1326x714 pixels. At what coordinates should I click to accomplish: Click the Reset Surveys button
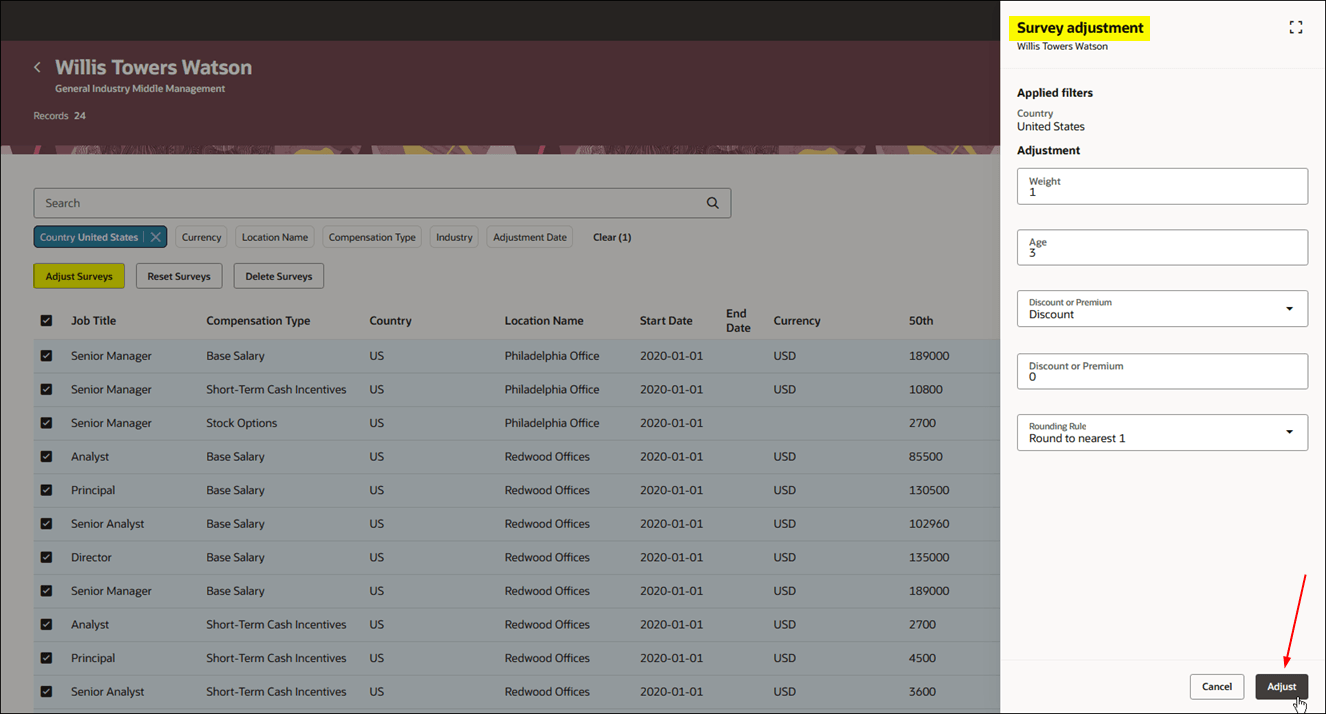point(179,276)
